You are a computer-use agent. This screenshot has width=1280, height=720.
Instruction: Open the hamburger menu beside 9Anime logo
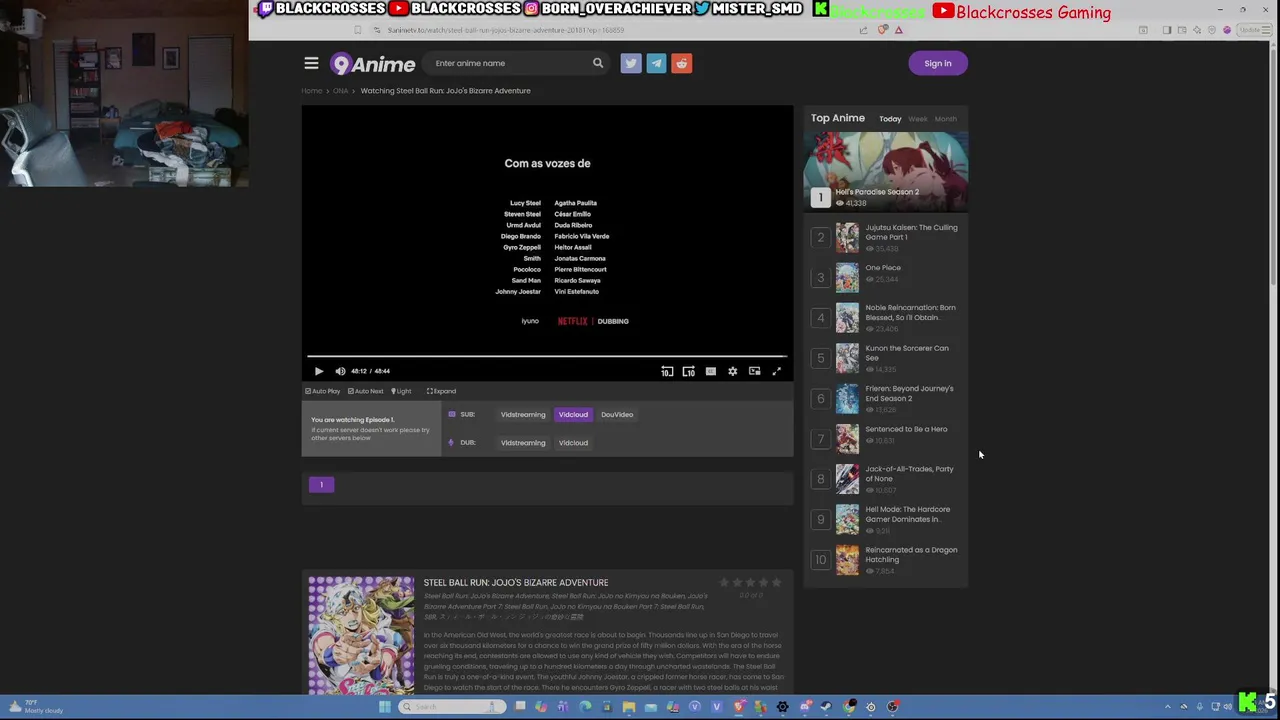pyautogui.click(x=311, y=63)
